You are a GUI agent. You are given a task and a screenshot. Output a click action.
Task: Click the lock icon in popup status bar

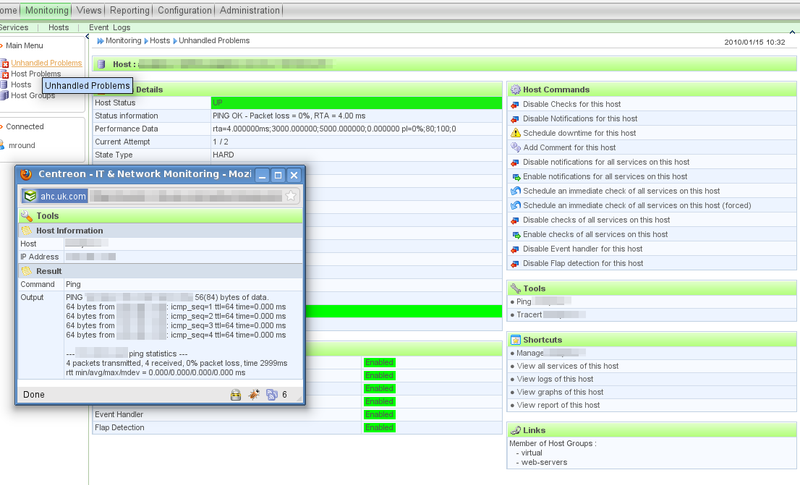[236, 395]
